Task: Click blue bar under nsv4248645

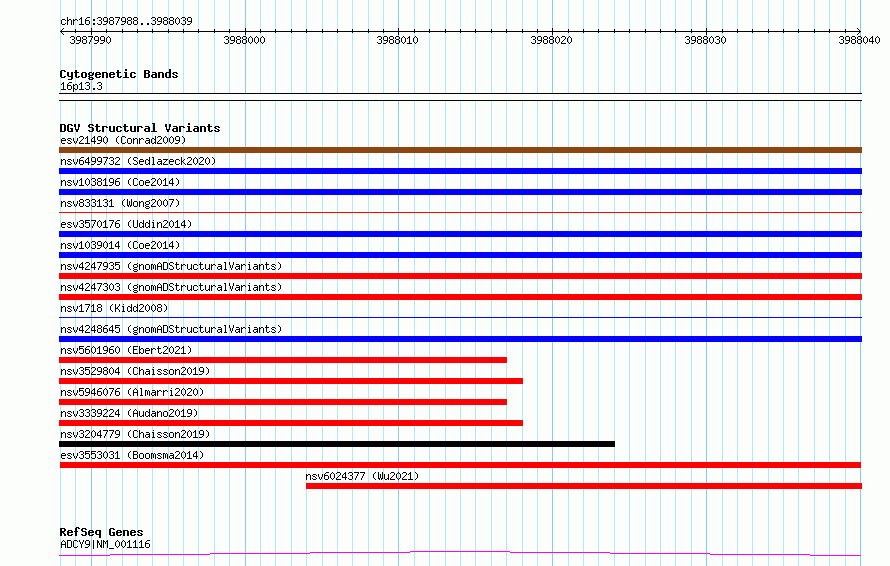Action: tap(460, 339)
